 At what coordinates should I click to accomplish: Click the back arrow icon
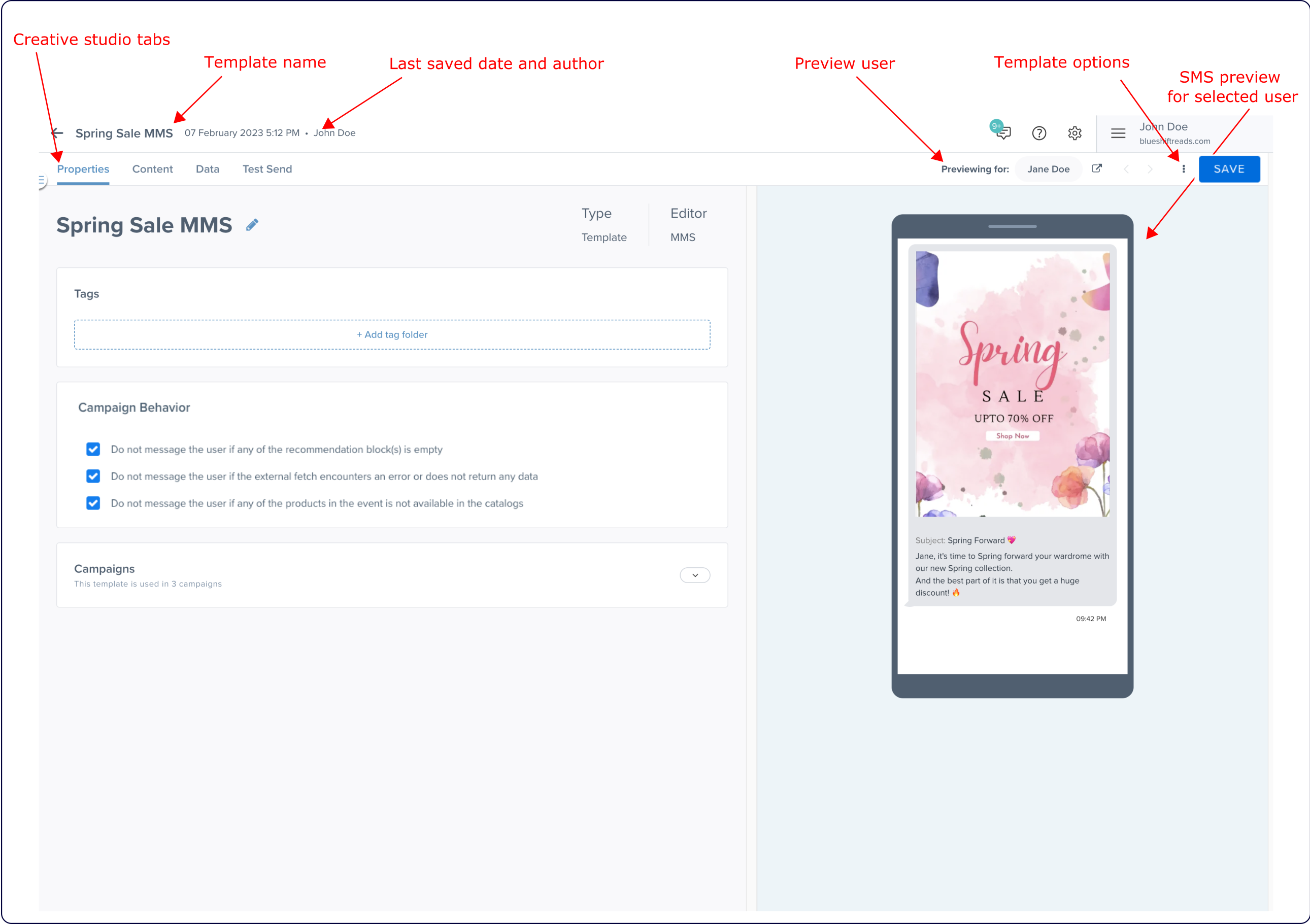tap(57, 133)
